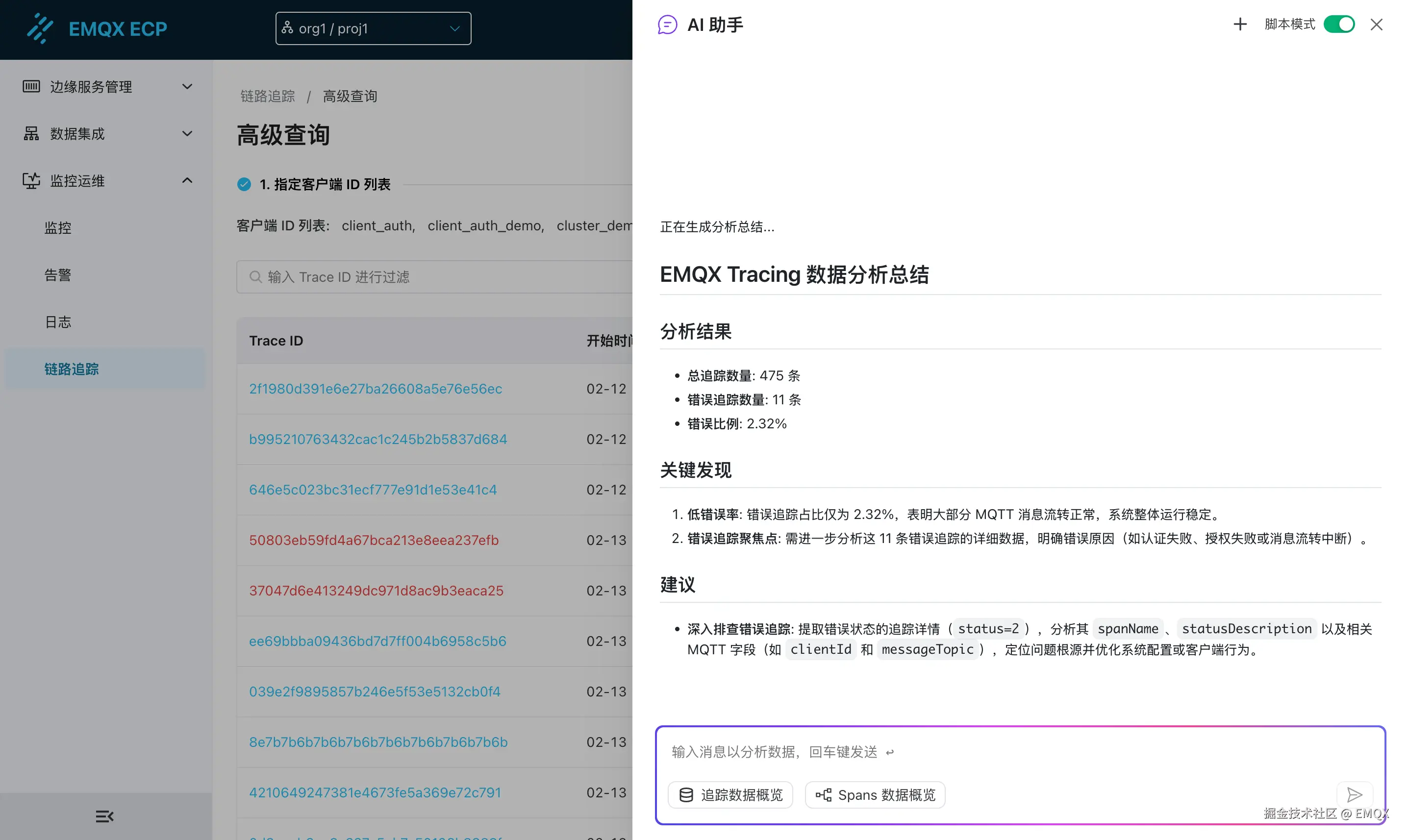Click the AI assistant chat bubble icon
1409x840 pixels.
click(667, 25)
